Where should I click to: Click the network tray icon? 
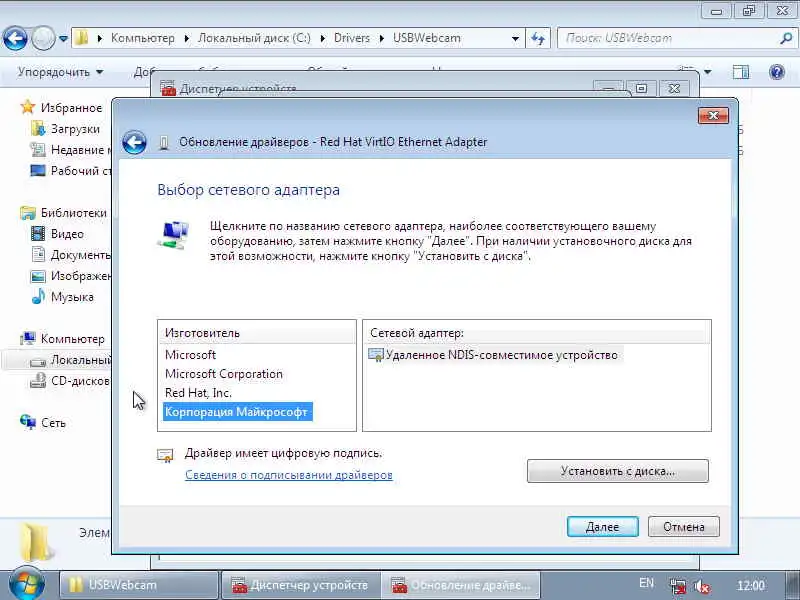coord(678,586)
